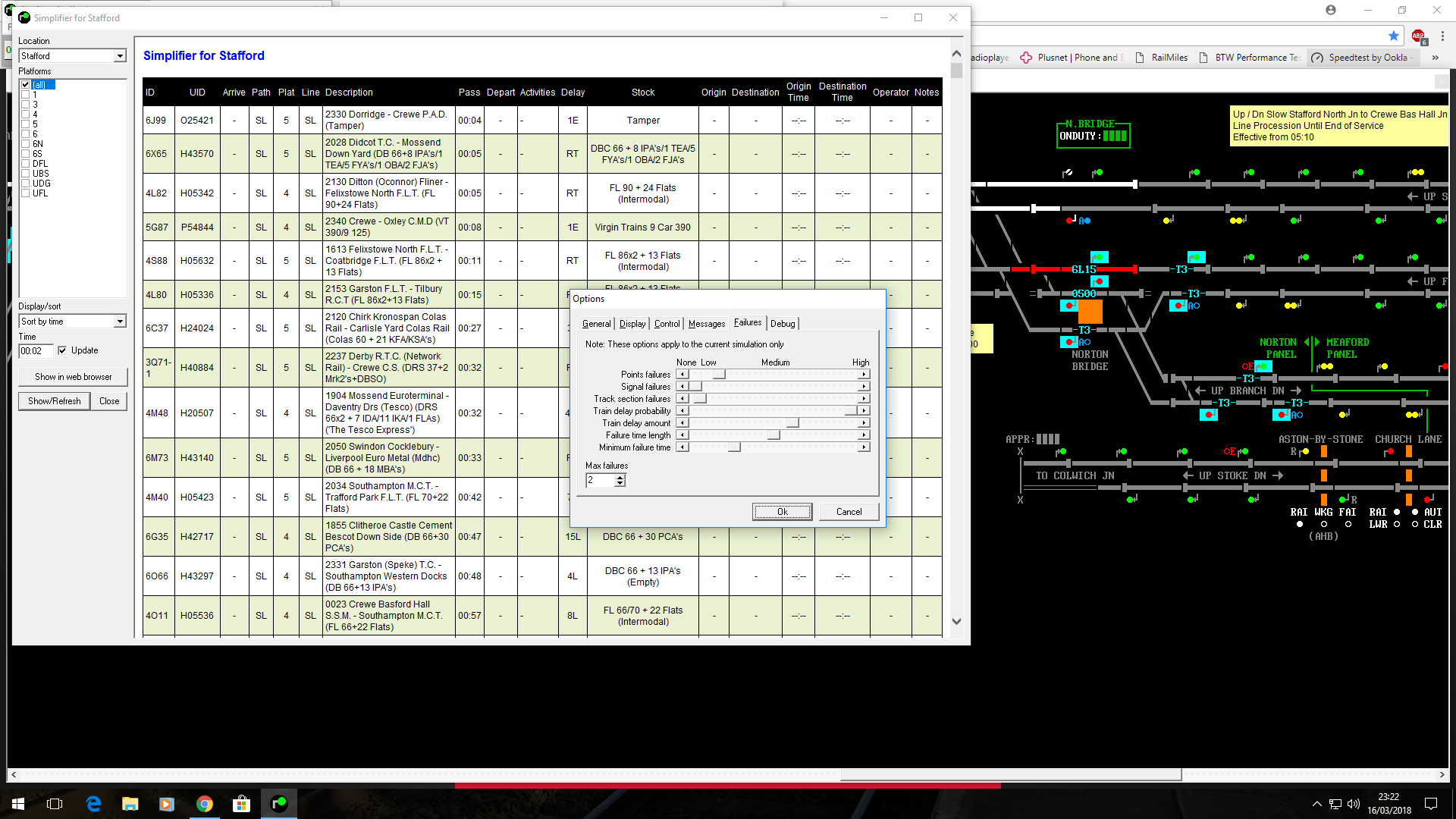
Task: Increment Max failures spinner
Action: click(x=620, y=478)
